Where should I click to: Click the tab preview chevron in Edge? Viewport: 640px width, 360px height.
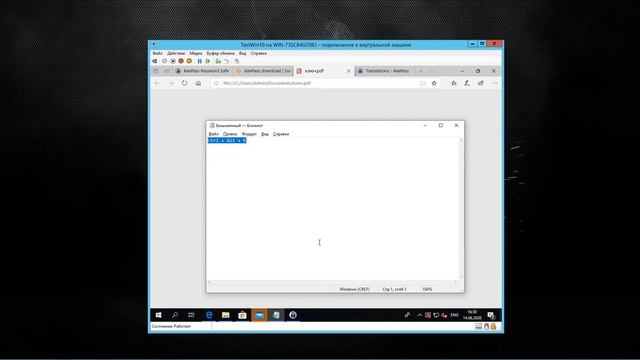432,71
